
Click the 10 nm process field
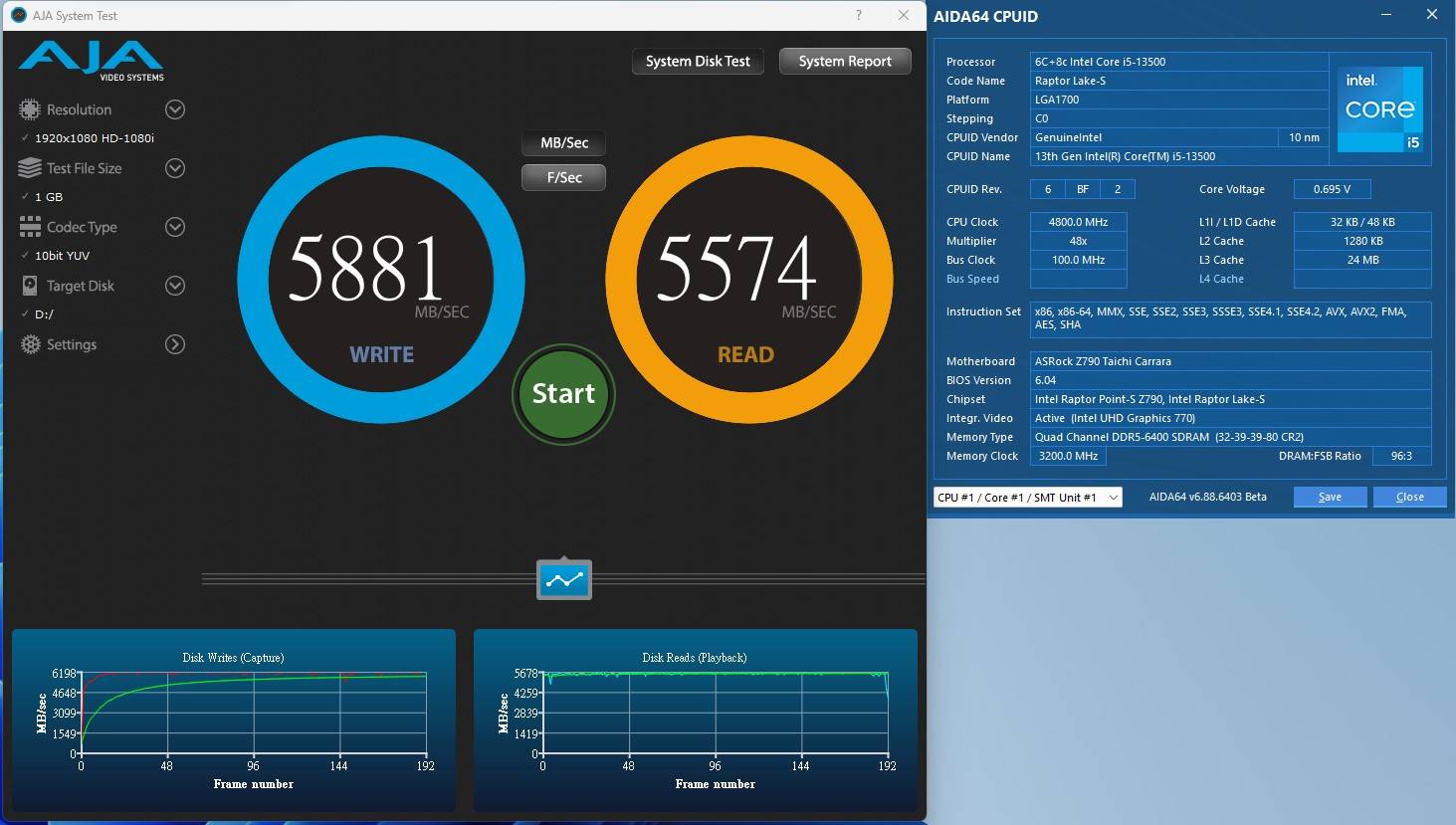[x=1304, y=137]
